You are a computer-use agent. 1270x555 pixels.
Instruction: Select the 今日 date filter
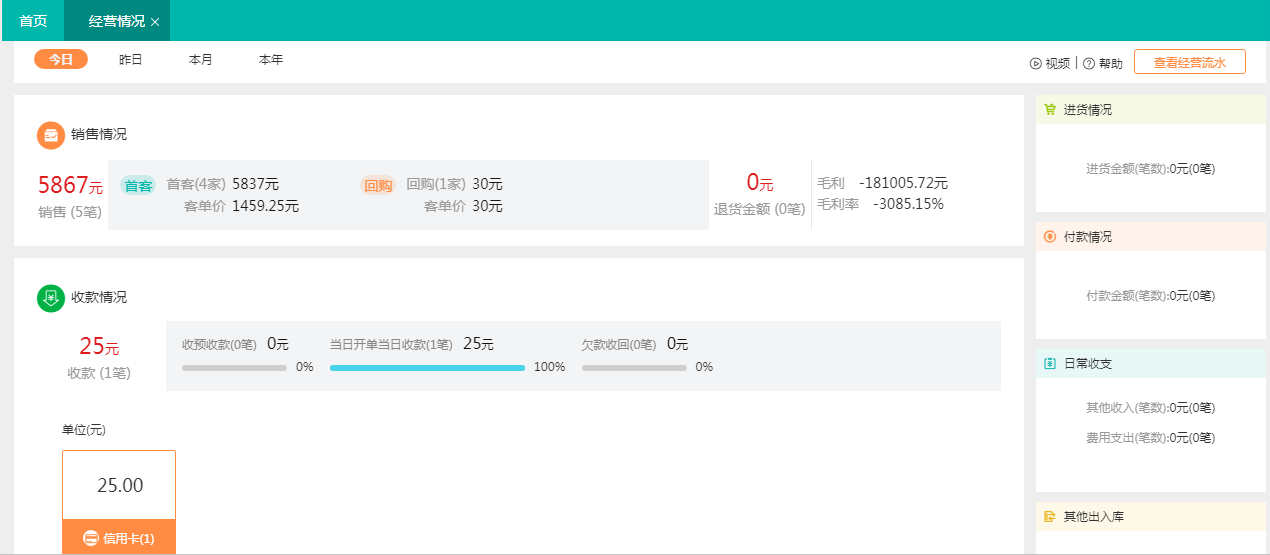pos(61,60)
